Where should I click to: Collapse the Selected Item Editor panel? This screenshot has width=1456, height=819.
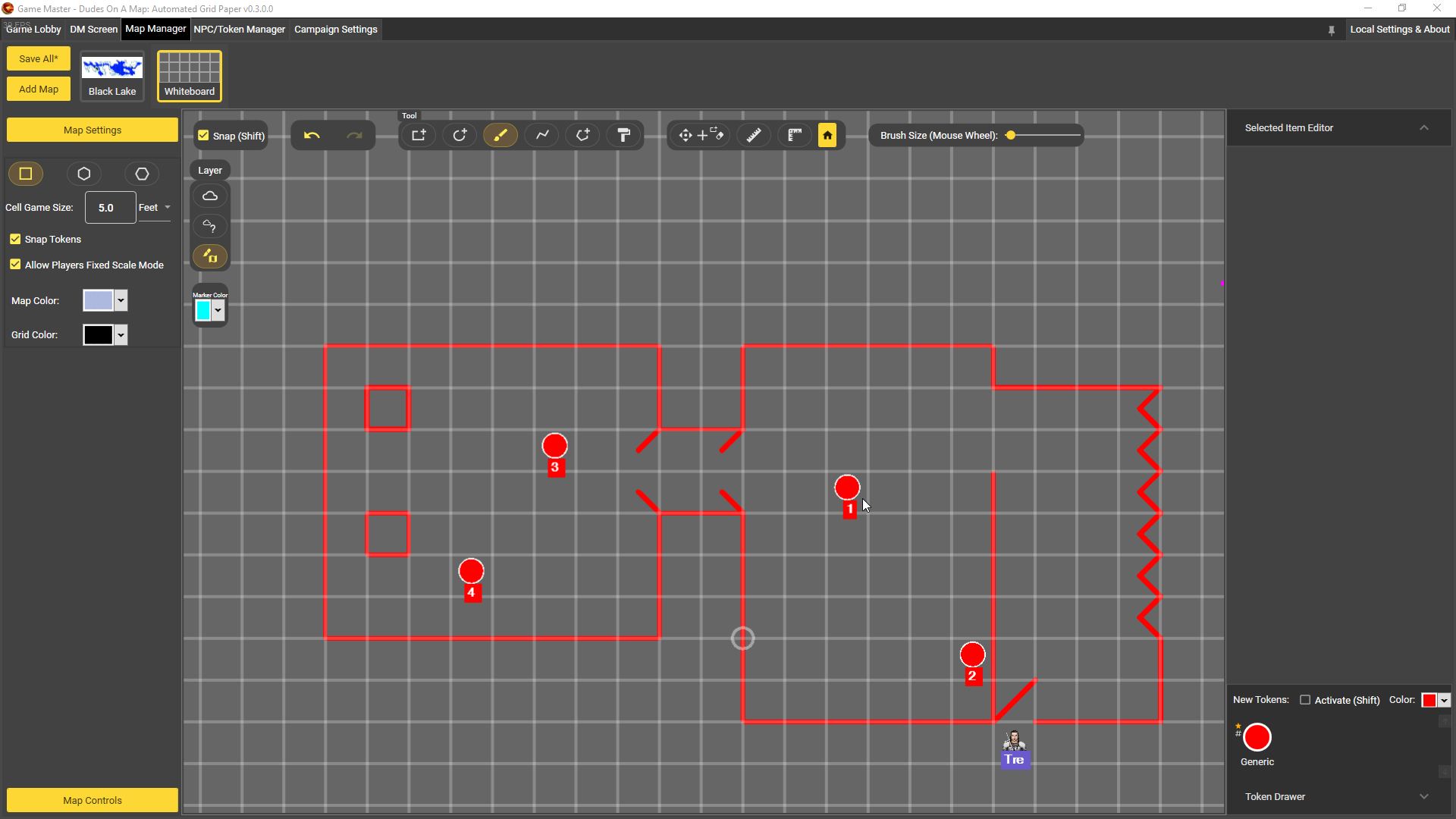(1424, 128)
